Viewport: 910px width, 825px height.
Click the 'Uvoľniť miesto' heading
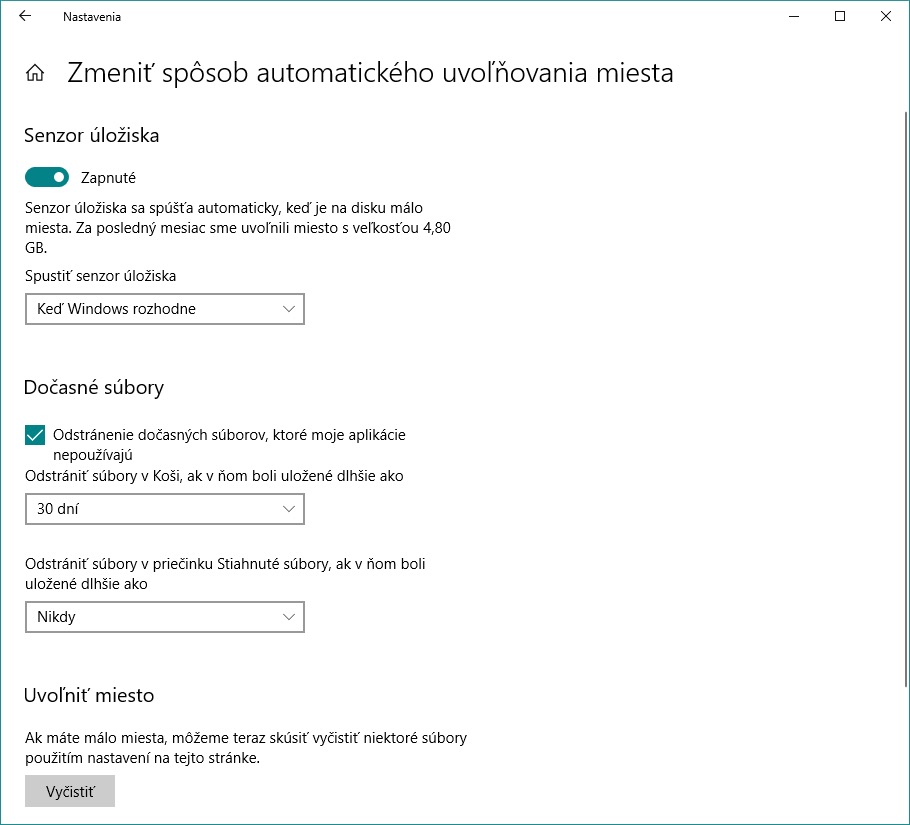pyautogui.click(x=89, y=695)
